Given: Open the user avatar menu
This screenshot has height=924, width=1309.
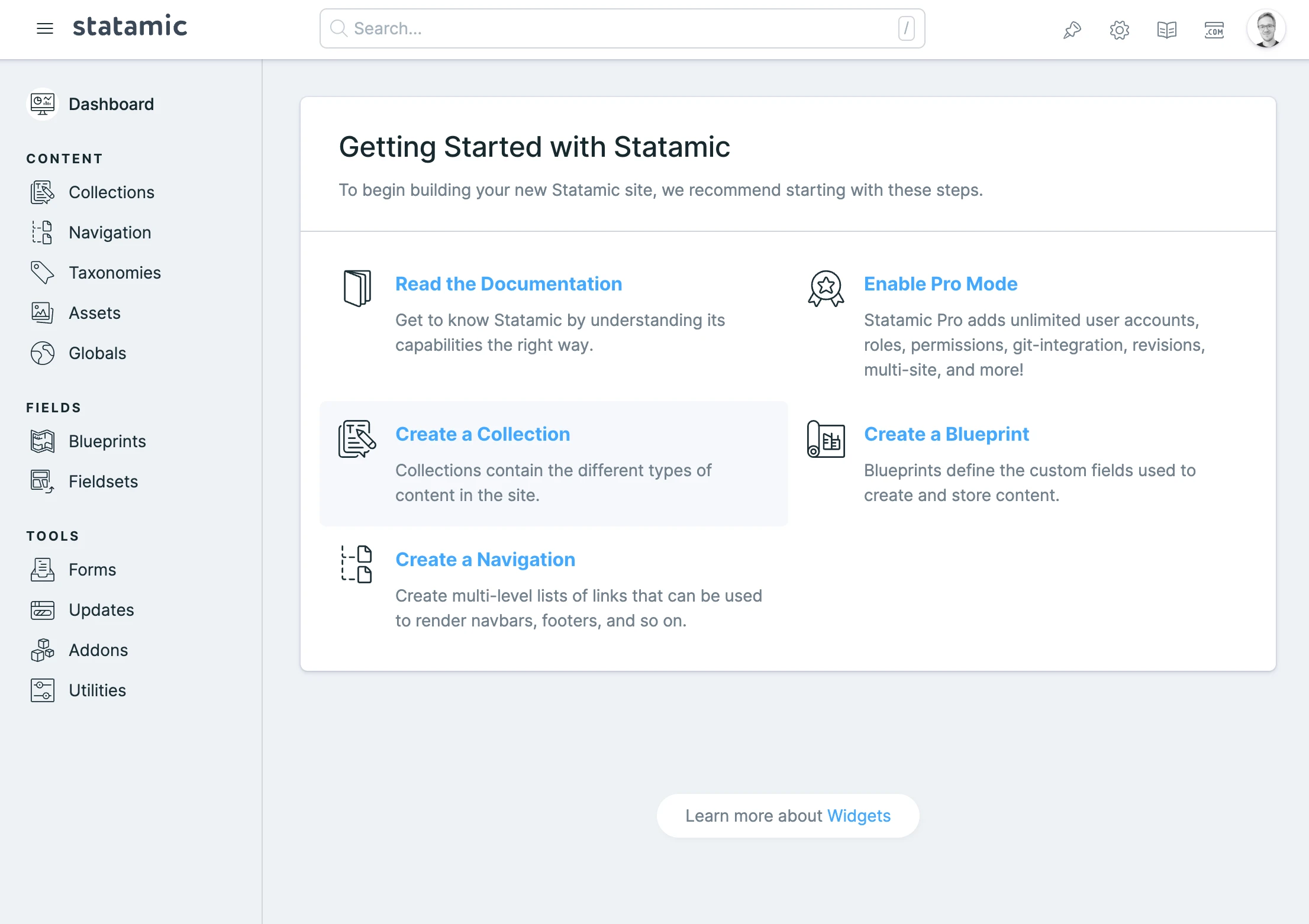Looking at the screenshot, I should tap(1265, 28).
